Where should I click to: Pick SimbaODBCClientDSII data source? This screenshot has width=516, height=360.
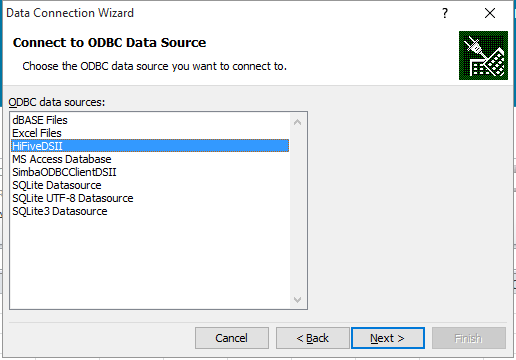[150, 172]
